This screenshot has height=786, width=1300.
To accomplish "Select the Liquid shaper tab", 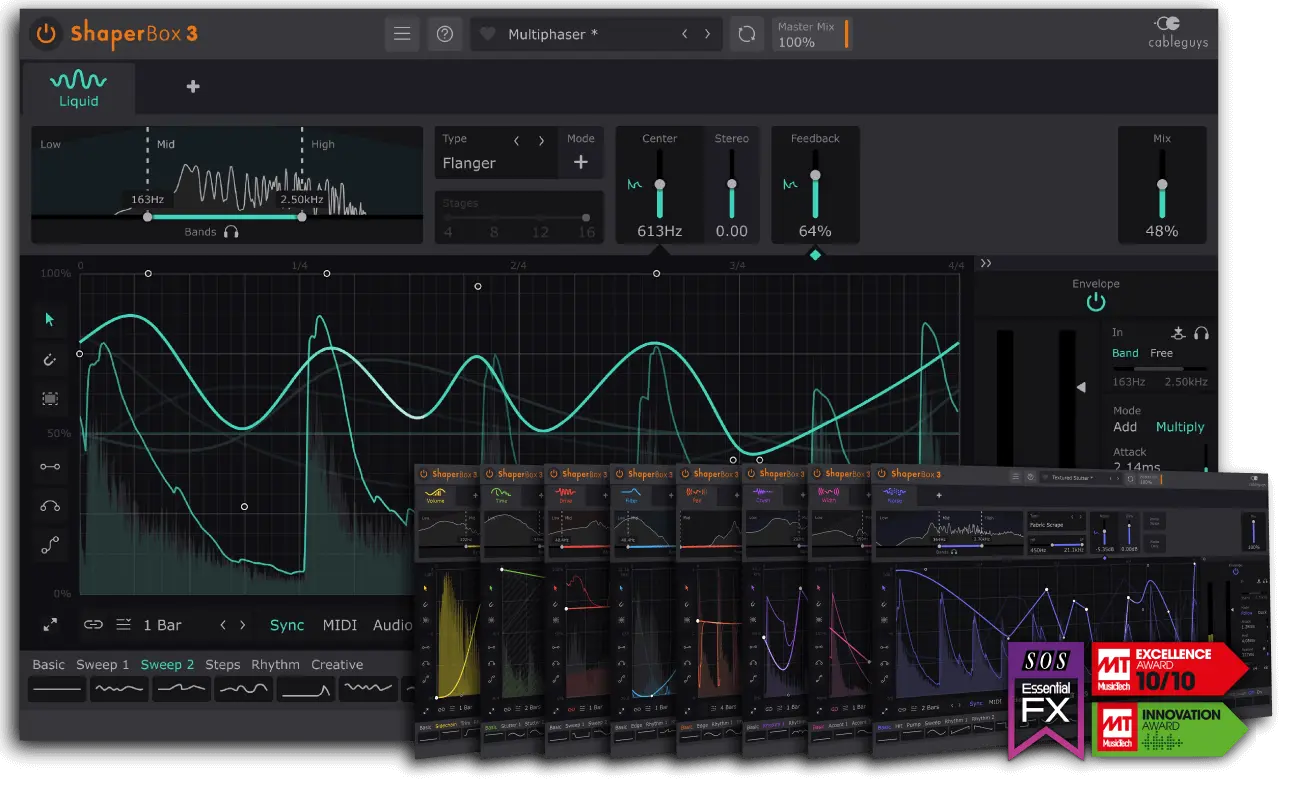I will coord(78,88).
